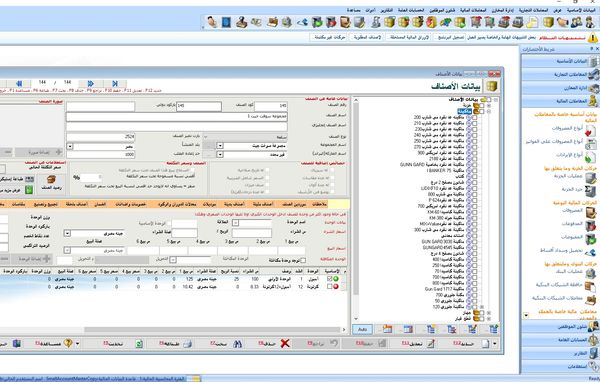This screenshot has width=600, height=382.
Task: Switch to the الضمان tab
Action: point(100,204)
